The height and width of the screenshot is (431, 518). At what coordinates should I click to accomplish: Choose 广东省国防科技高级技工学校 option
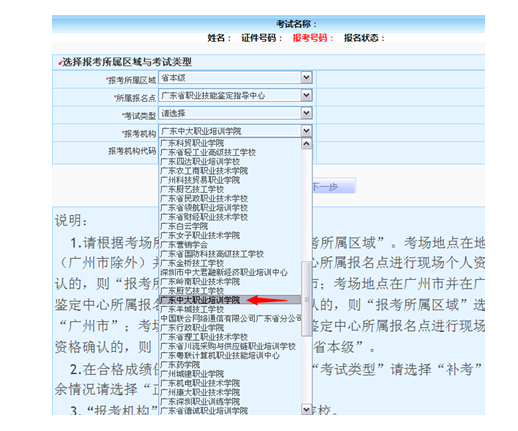pos(230,254)
